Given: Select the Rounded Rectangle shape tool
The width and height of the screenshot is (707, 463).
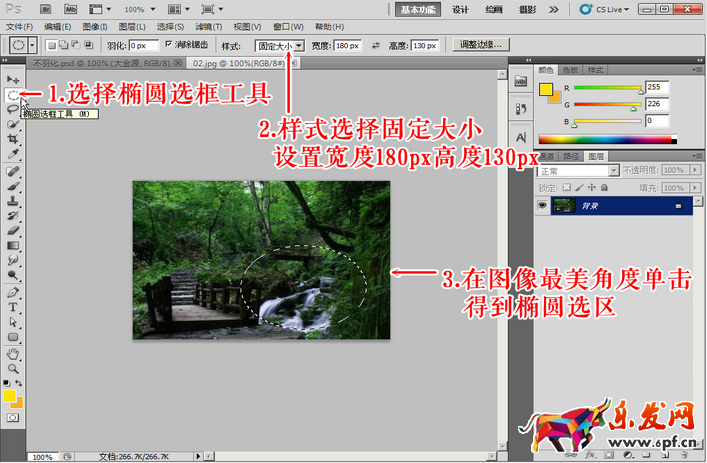Looking at the screenshot, I should [13, 337].
